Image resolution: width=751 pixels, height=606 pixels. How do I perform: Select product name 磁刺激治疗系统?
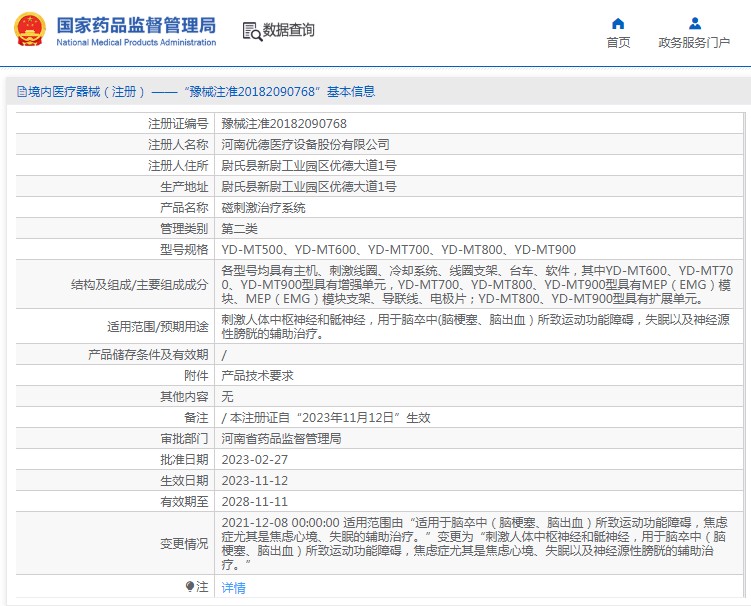click(263, 208)
